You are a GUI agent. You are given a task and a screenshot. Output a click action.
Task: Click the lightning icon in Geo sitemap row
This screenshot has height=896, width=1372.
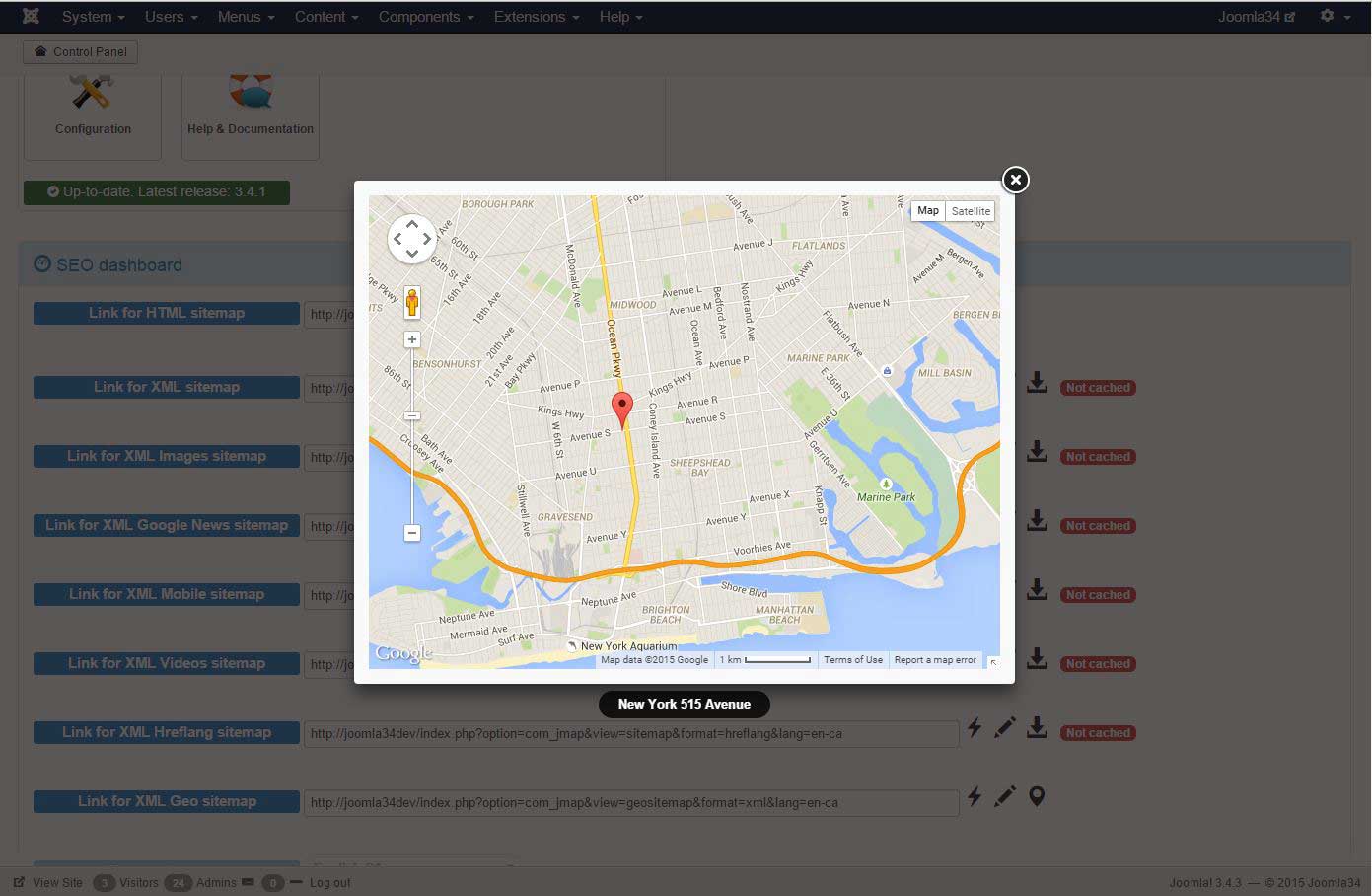975,797
